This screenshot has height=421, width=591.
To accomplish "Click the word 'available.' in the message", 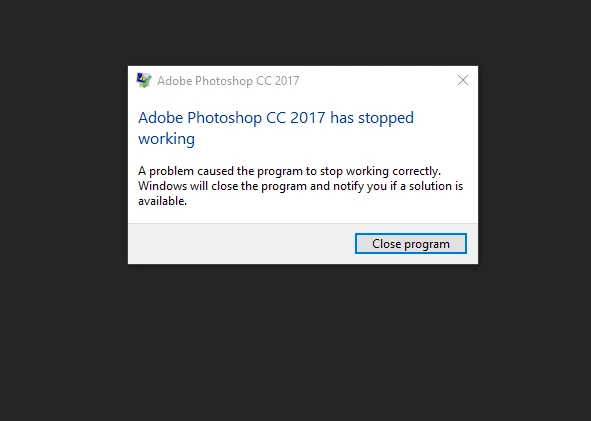I will (162, 201).
